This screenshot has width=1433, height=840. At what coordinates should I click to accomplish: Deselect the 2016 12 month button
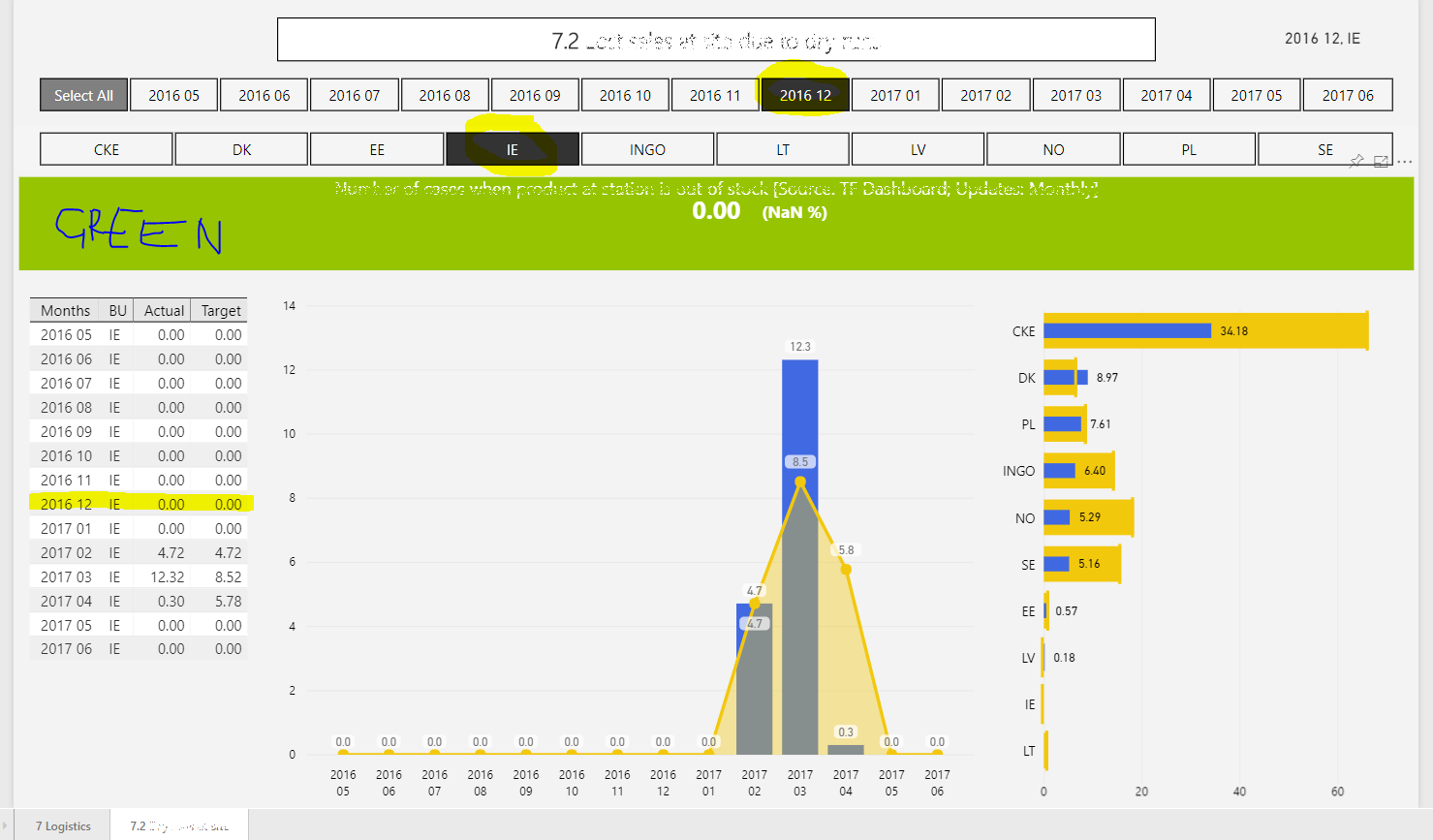point(806,95)
